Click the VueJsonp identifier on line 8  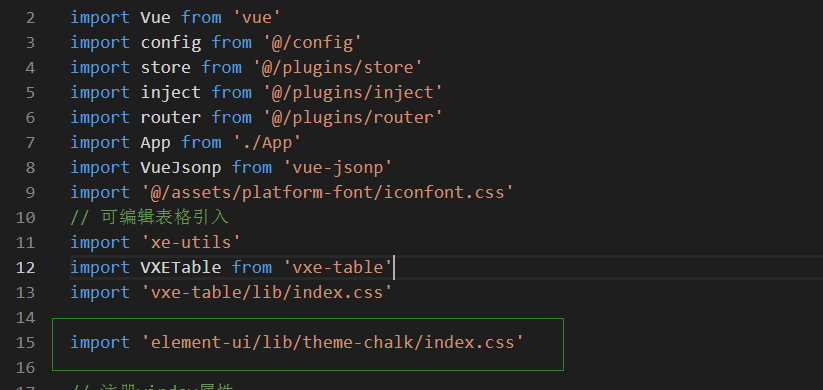coord(181,167)
